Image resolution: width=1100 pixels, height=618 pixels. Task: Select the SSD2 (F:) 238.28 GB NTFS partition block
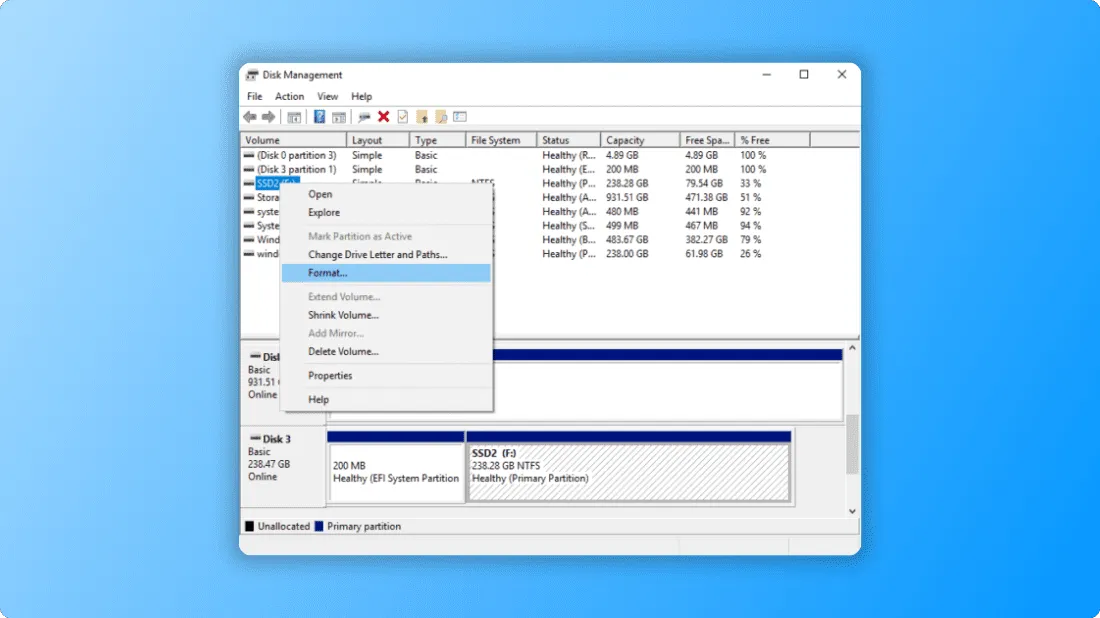click(629, 467)
